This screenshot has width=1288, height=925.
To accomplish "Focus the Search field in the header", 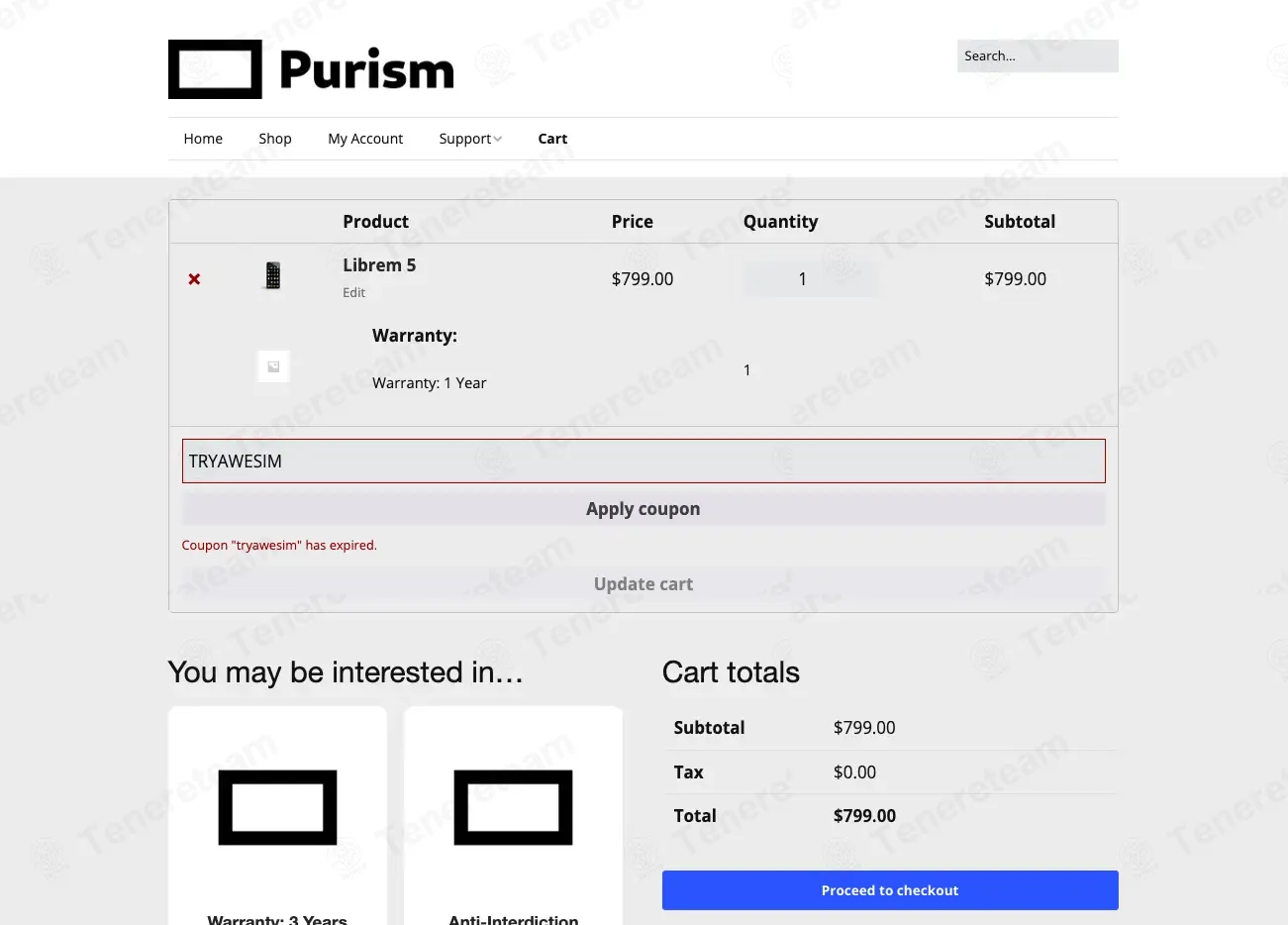I will (x=1038, y=55).
